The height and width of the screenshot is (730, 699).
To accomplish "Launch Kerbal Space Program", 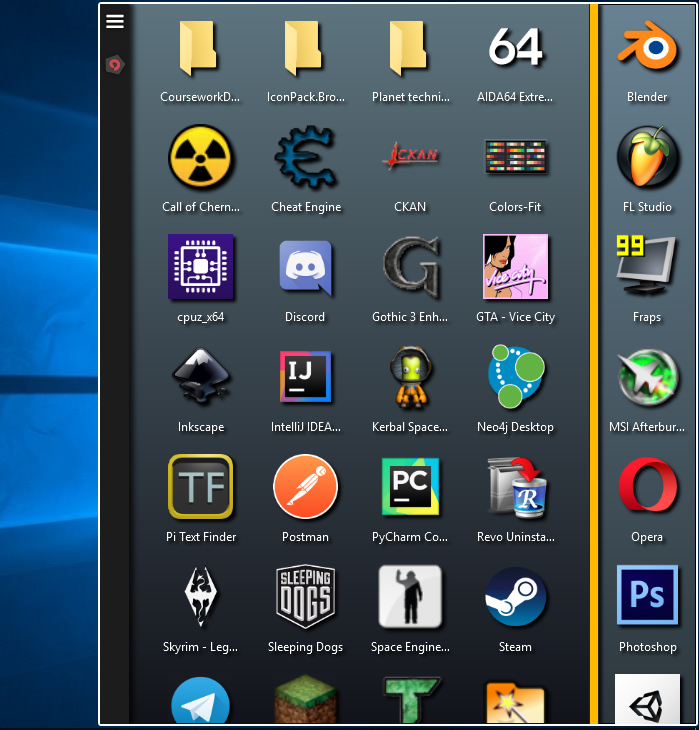I will pyautogui.click(x=410, y=377).
